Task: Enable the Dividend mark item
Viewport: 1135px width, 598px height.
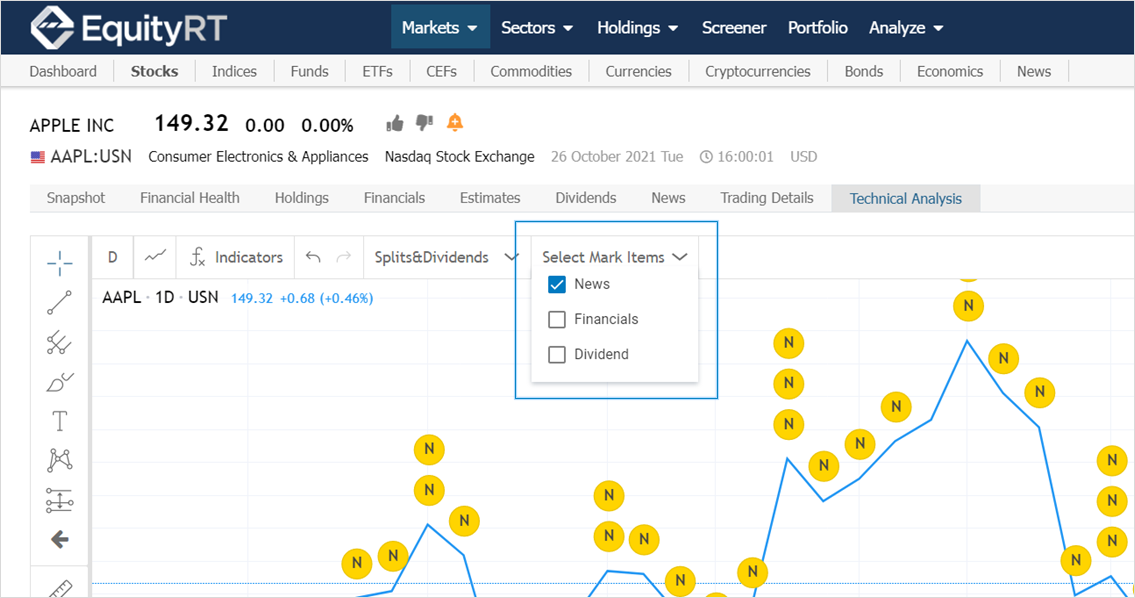Action: (x=557, y=354)
